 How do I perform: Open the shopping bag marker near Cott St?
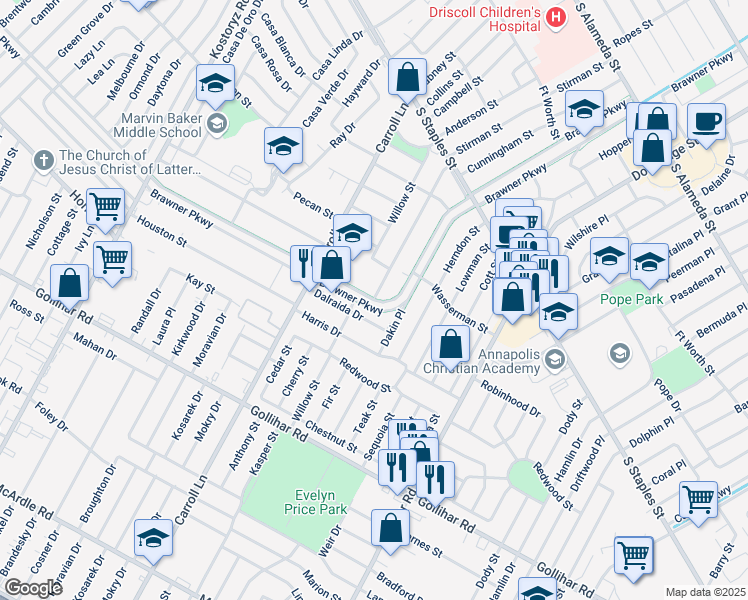tap(512, 298)
